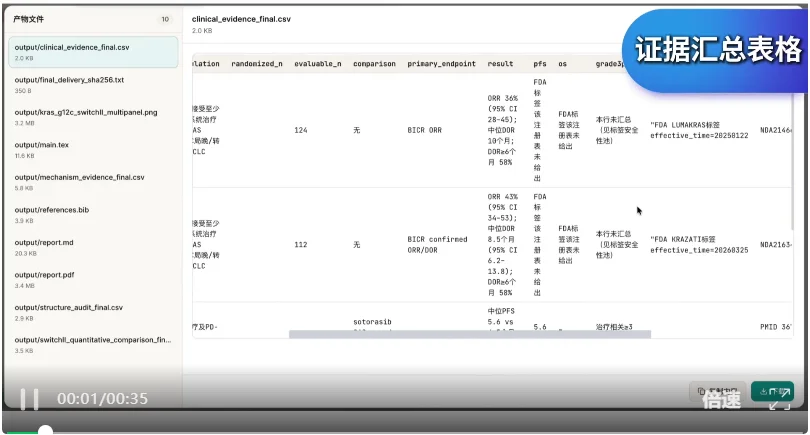Click the evaluable_n column header

click(x=318, y=64)
